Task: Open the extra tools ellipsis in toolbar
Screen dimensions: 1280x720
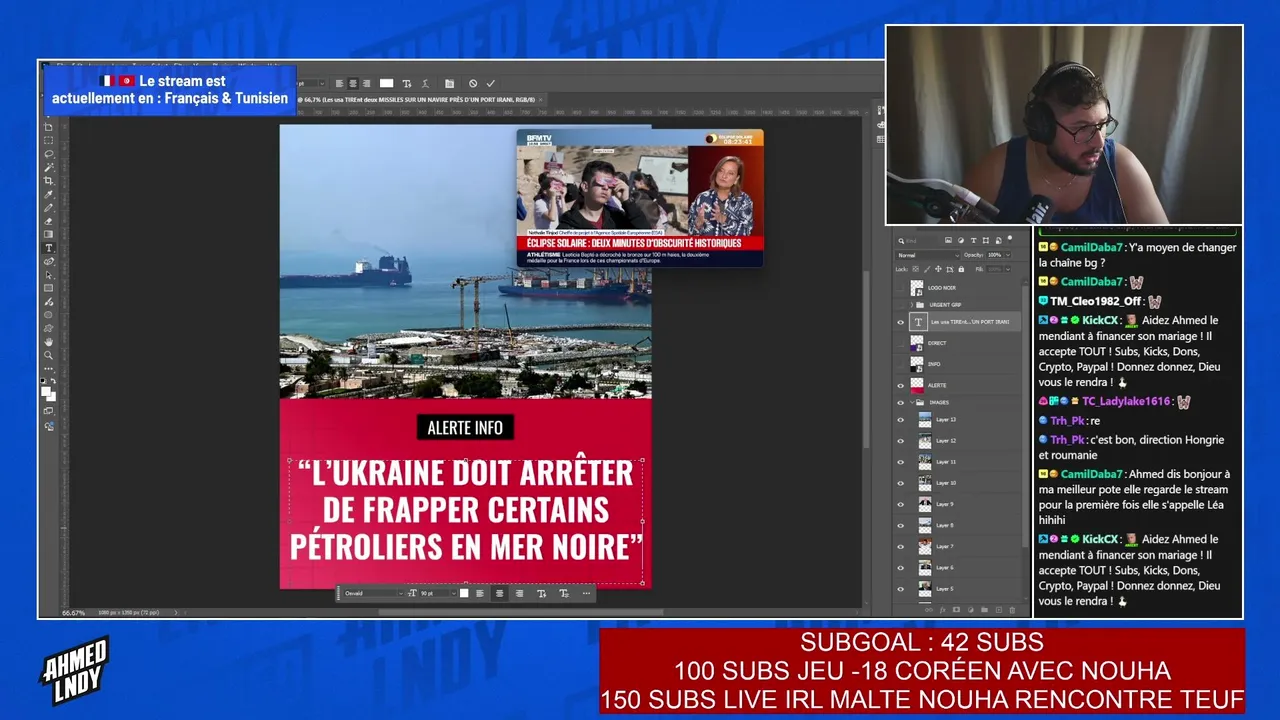Action: coord(48,368)
